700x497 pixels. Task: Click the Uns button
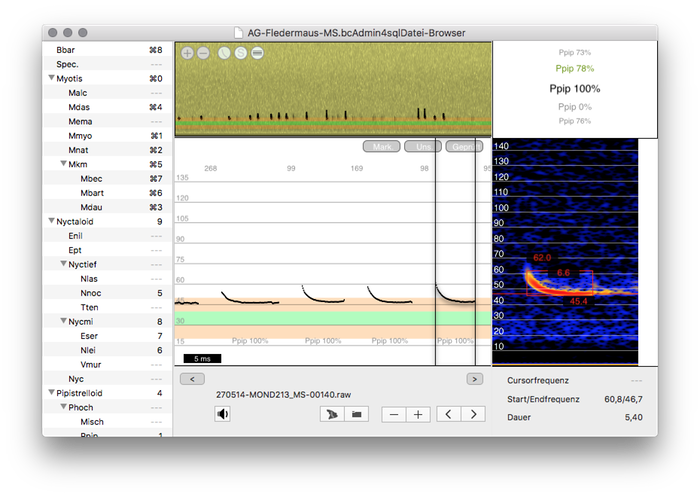click(423, 147)
